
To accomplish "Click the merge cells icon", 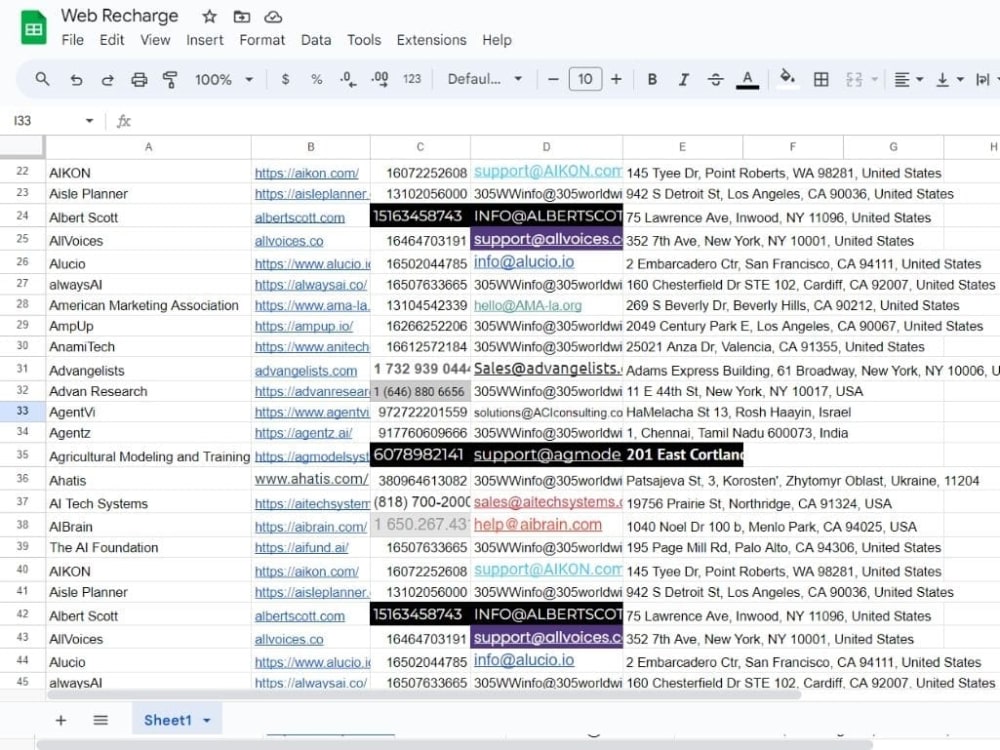I will pos(854,79).
